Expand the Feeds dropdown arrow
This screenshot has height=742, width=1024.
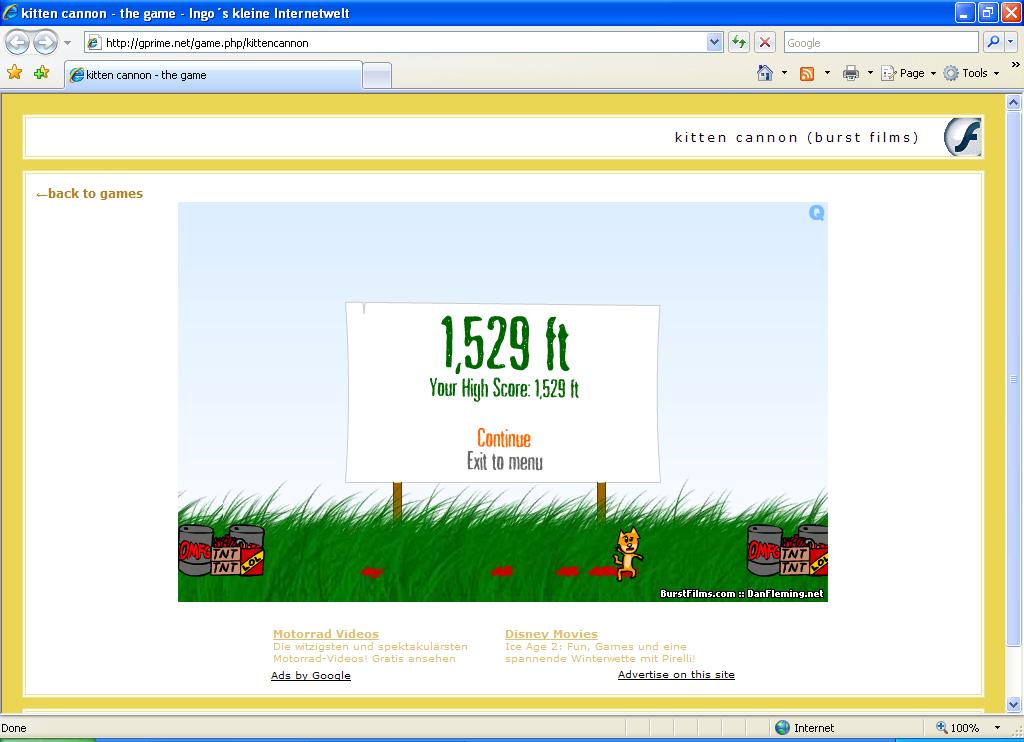point(827,73)
